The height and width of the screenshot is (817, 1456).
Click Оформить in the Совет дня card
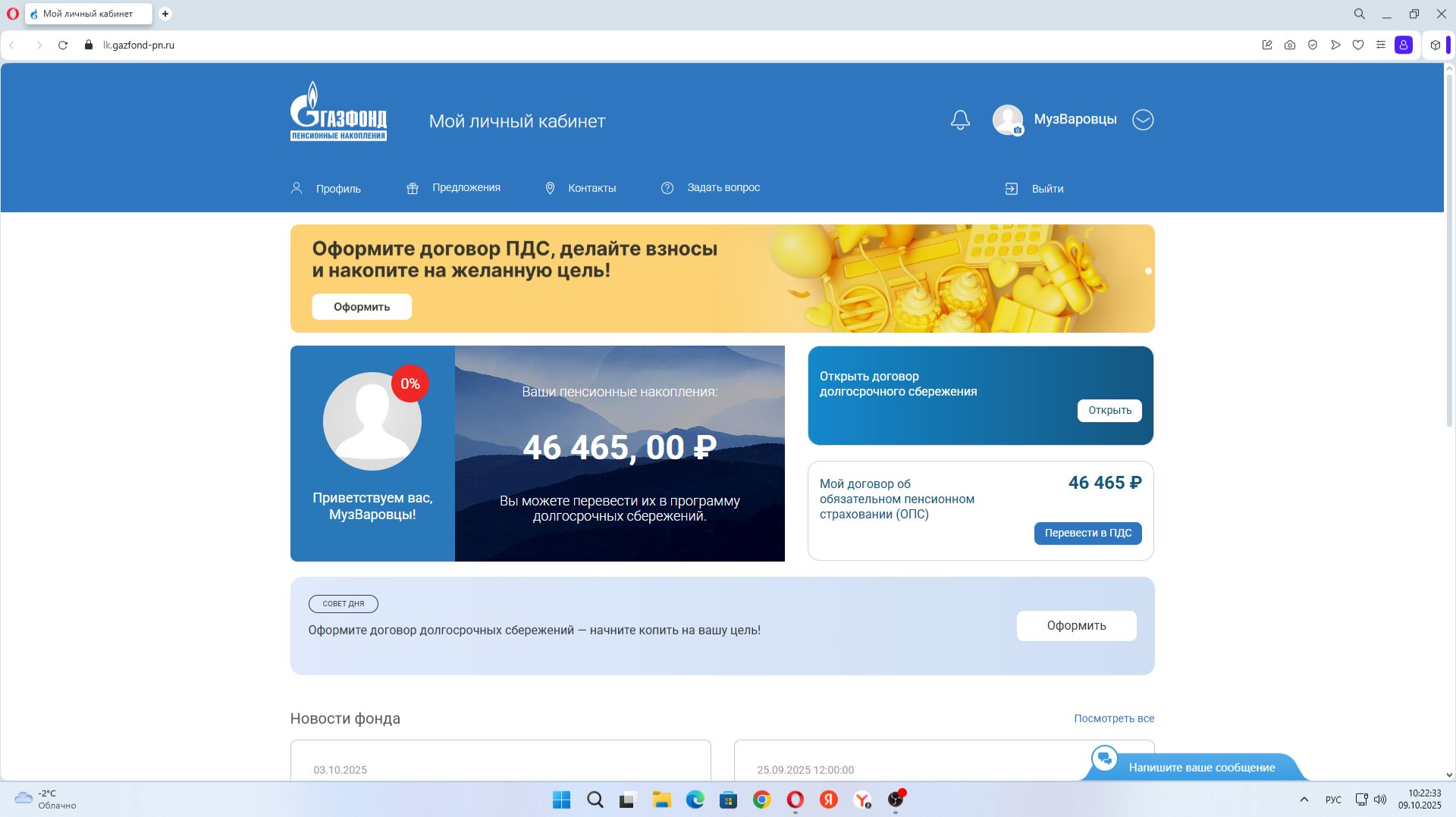[1076, 626]
